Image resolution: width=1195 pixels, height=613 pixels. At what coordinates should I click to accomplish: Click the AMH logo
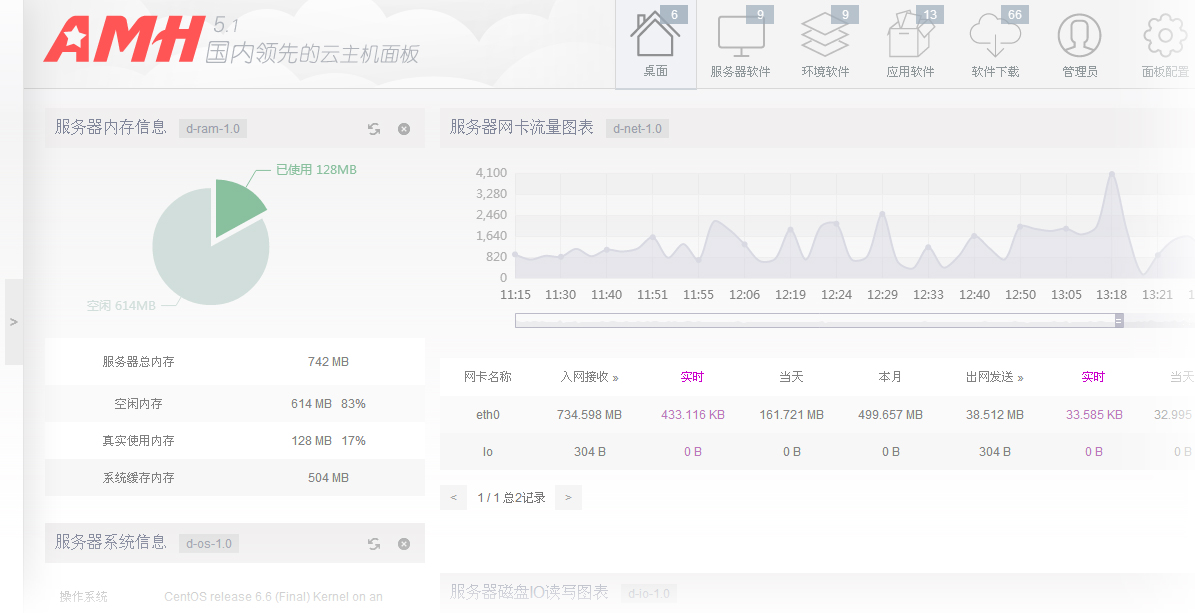click(x=123, y=40)
